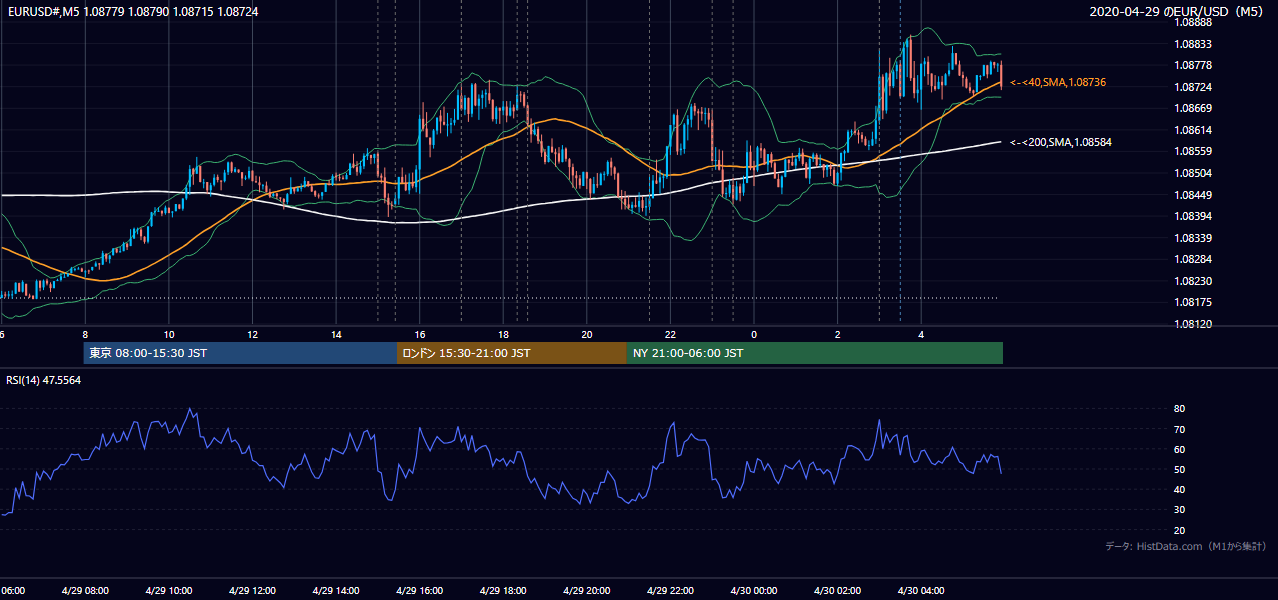Click the 4/29 12:00 date label

click(x=252, y=590)
